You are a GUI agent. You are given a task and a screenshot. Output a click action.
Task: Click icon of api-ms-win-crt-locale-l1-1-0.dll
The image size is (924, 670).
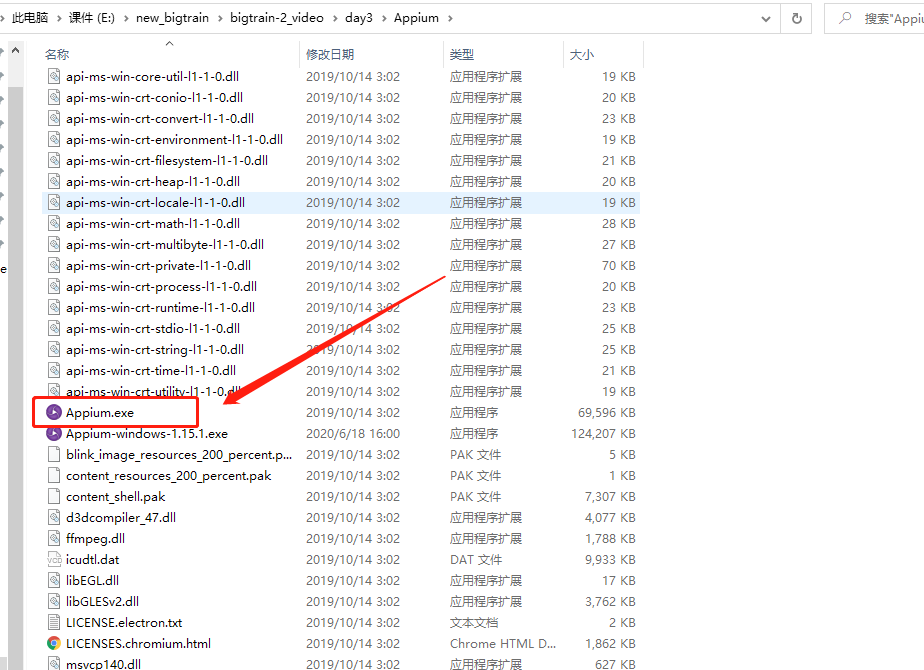[x=54, y=203]
